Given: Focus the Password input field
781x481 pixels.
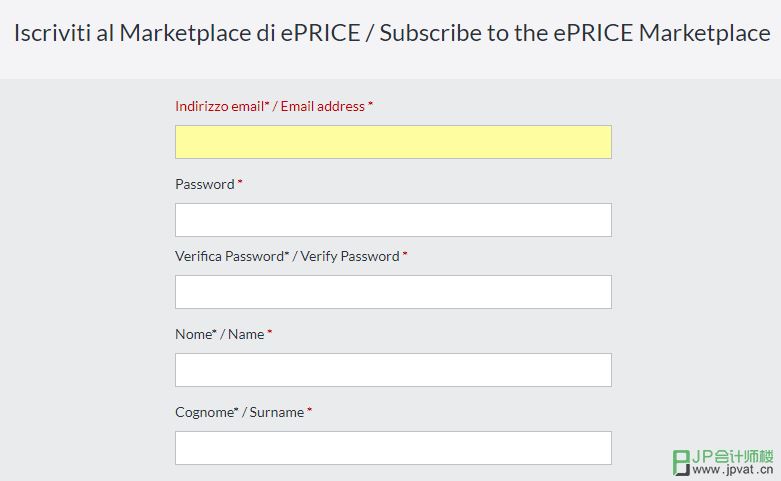Looking at the screenshot, I should pos(393,220).
